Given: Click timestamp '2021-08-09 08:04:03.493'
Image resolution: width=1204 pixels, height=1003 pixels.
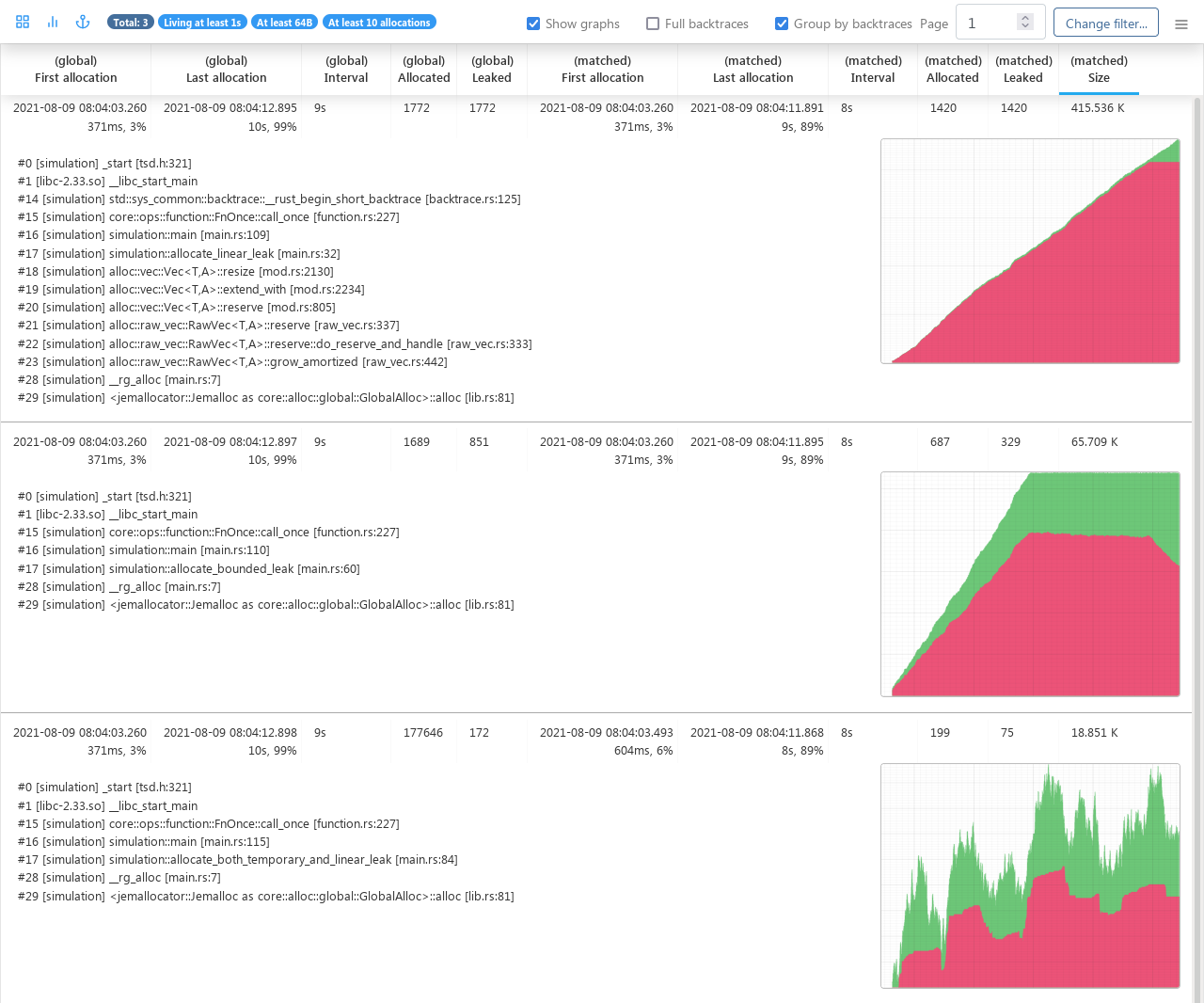Looking at the screenshot, I should click(607, 732).
